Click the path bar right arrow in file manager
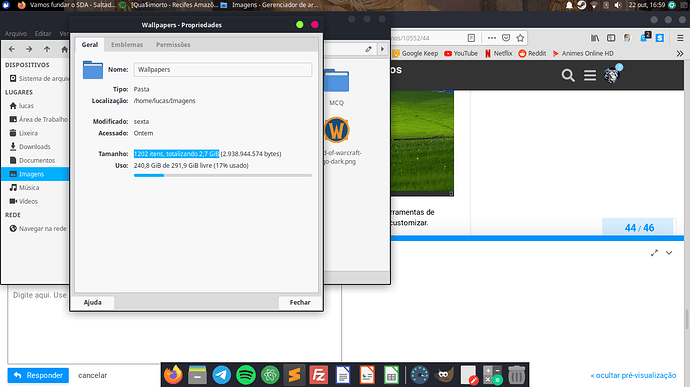Screen dimensions: 690x387 (x=382, y=49)
